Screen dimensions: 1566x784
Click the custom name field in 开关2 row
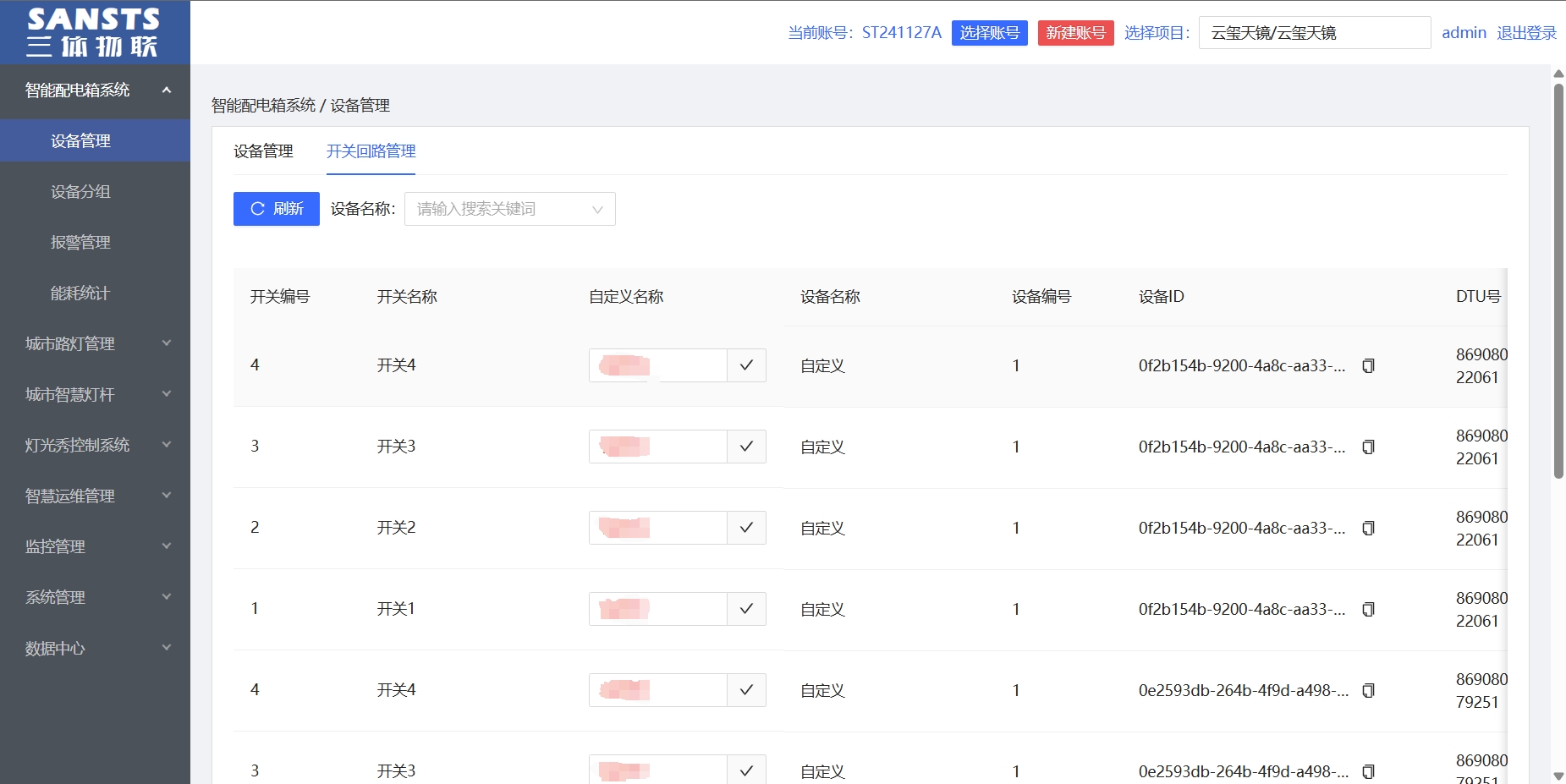658,528
